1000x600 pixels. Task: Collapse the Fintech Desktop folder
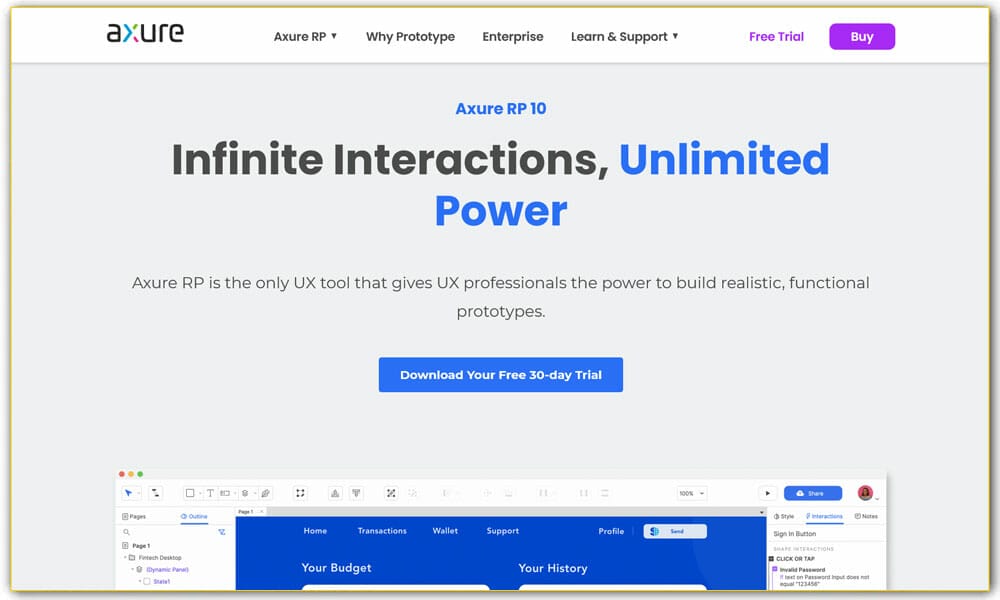tap(123, 557)
